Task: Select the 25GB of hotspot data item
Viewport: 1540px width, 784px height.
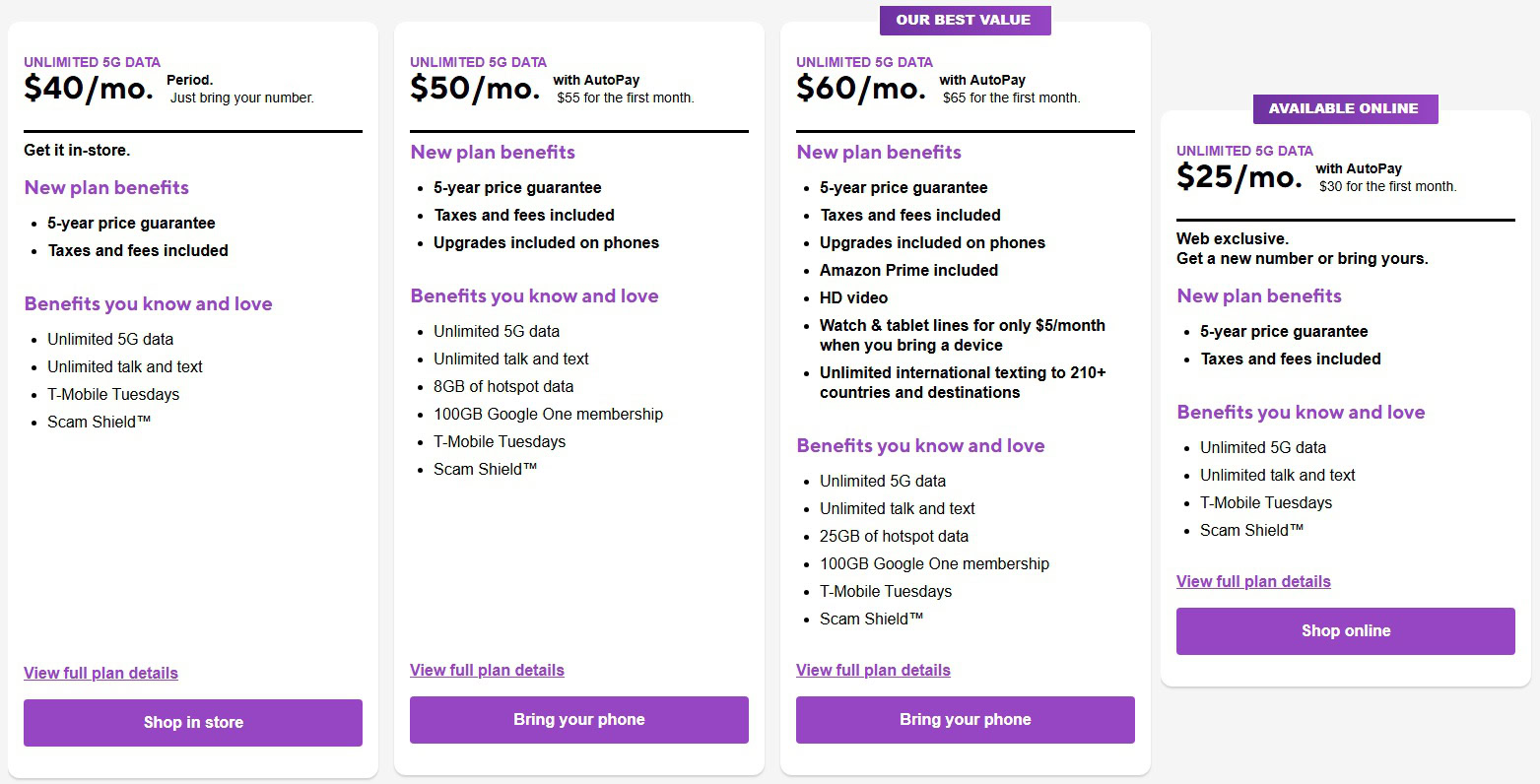Action: [894, 536]
